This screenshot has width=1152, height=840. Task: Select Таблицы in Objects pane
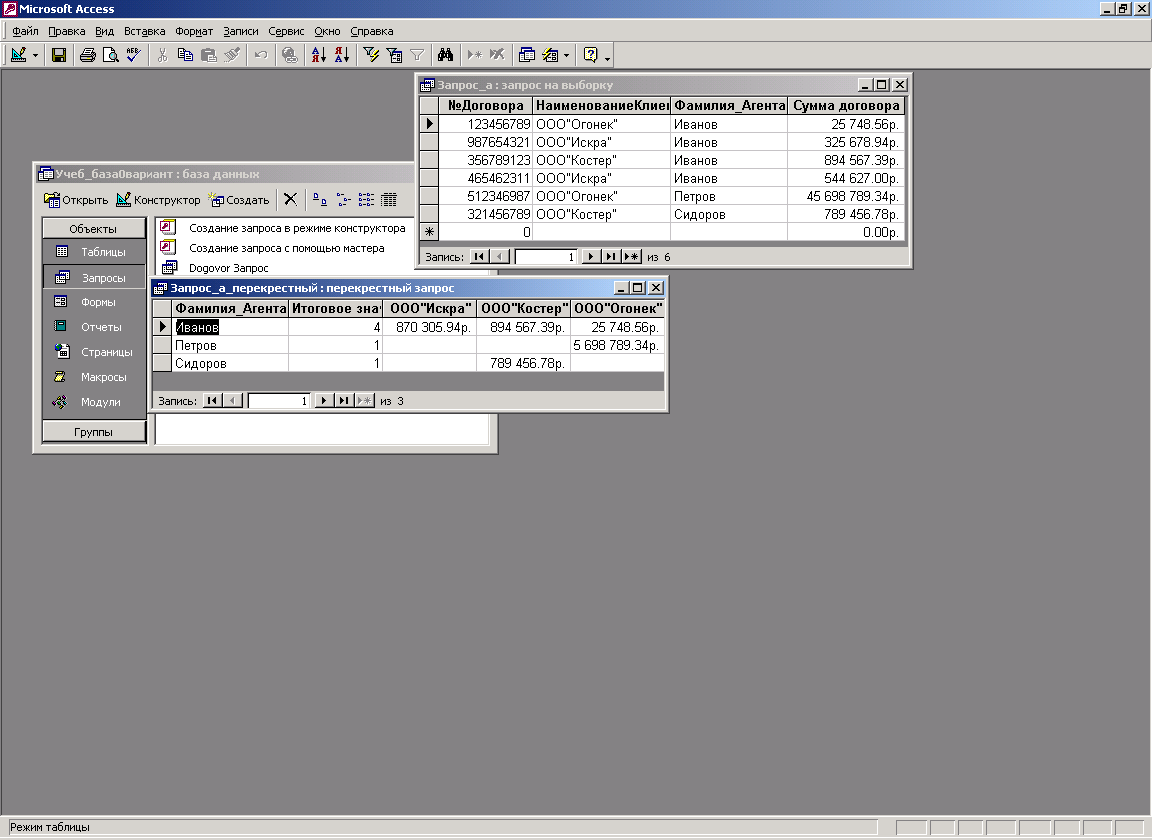(x=94, y=252)
